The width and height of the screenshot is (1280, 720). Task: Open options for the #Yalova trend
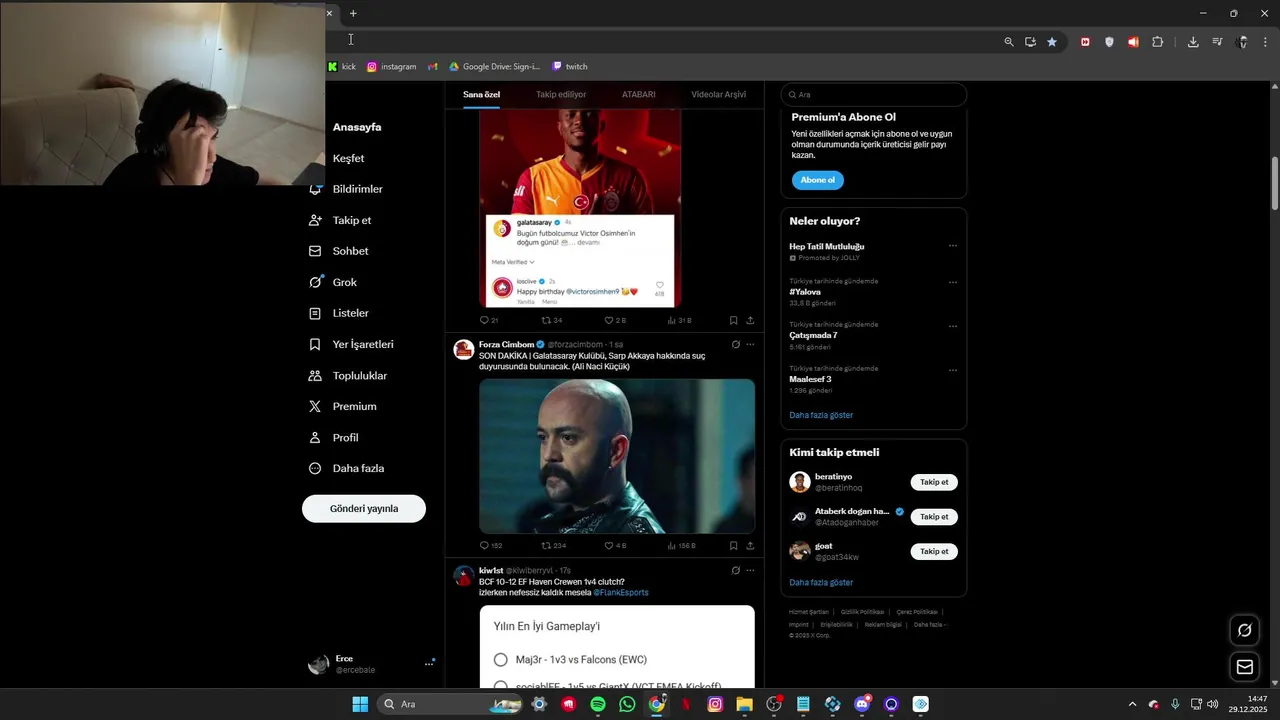click(x=952, y=282)
